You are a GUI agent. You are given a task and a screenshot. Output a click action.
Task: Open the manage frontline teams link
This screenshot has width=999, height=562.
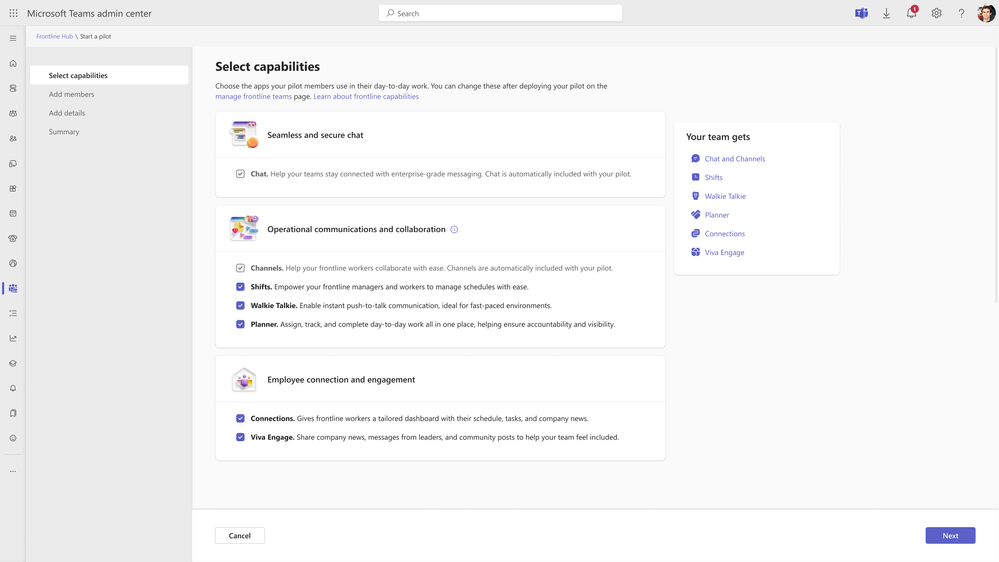pos(253,97)
